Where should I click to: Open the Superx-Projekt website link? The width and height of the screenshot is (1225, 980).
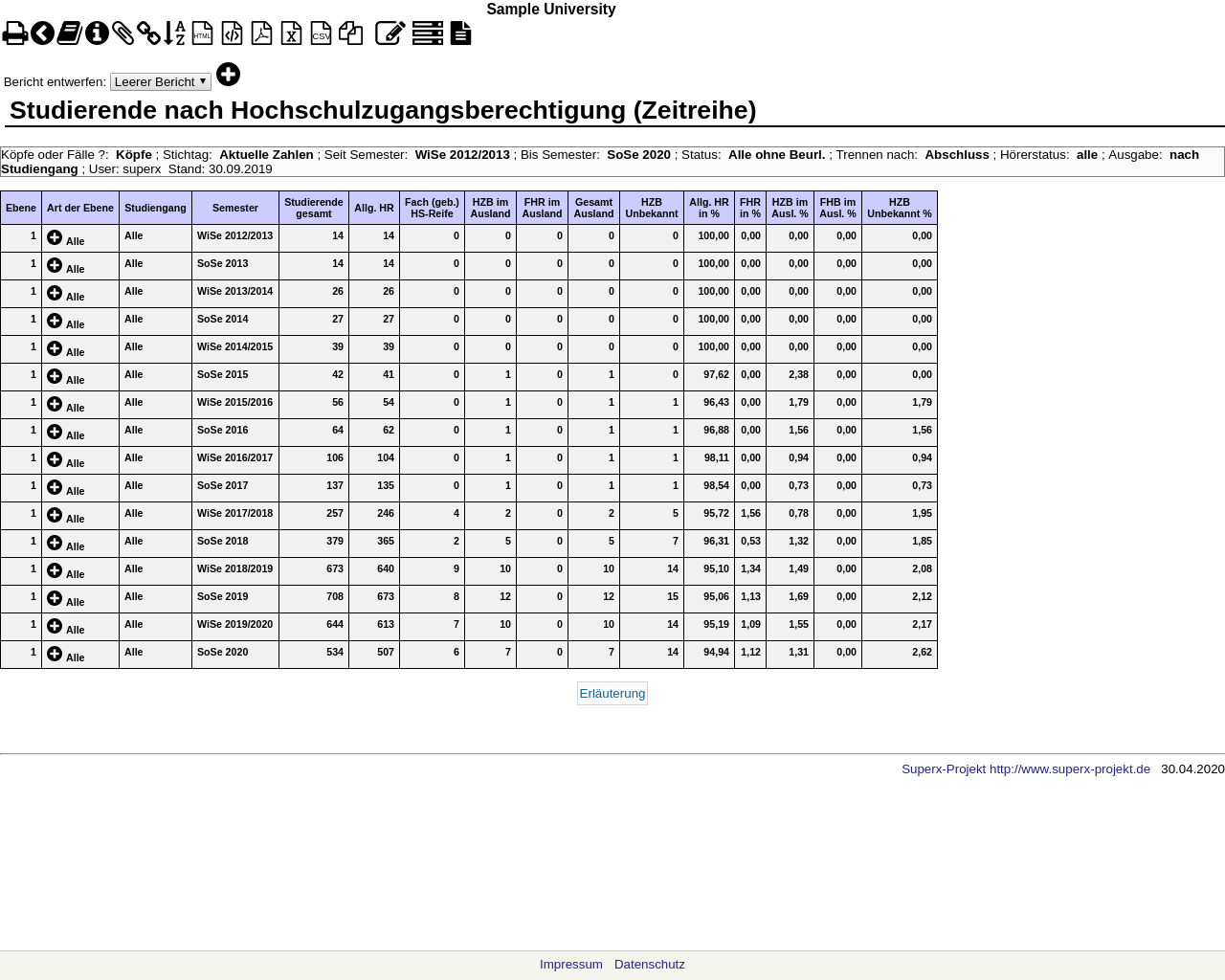[1026, 768]
